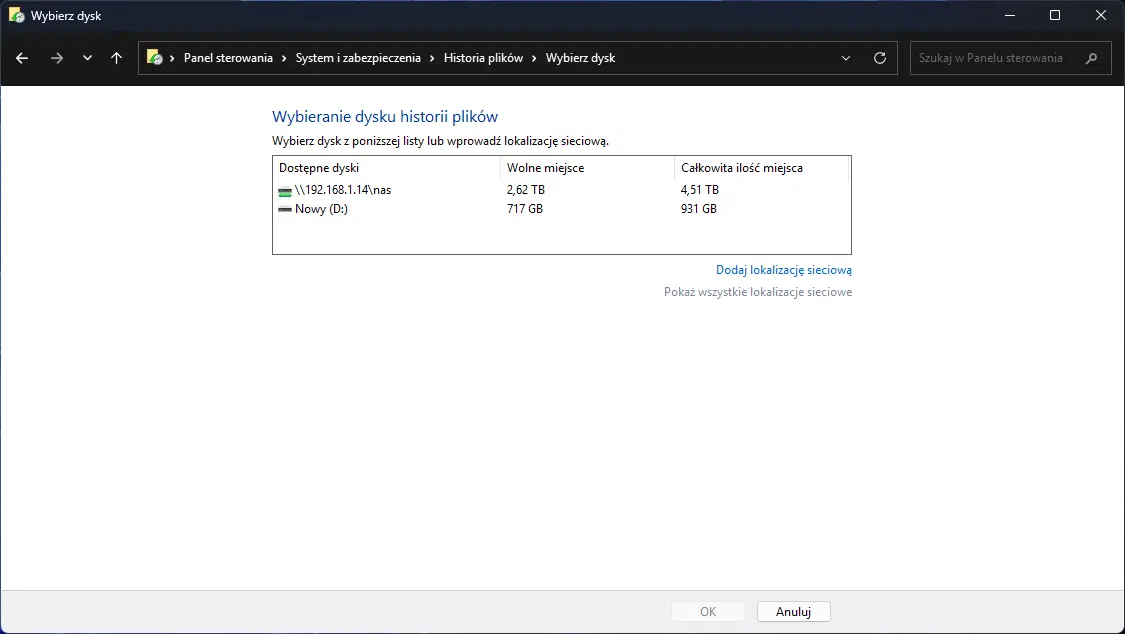Go to 'Historia plików' breadcrumb
This screenshot has width=1125, height=634.
(483, 58)
